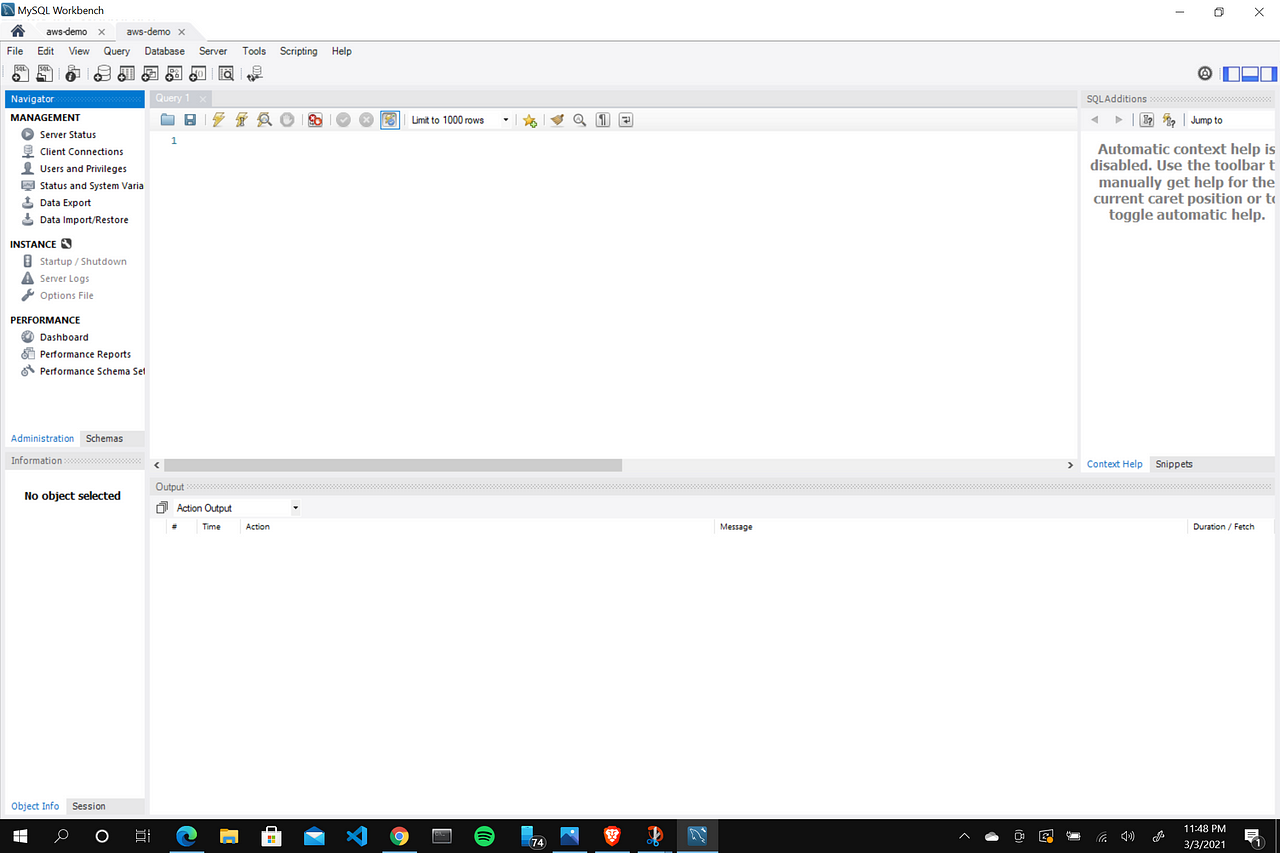
Task: Stop query execution icon
Action: coord(287,120)
